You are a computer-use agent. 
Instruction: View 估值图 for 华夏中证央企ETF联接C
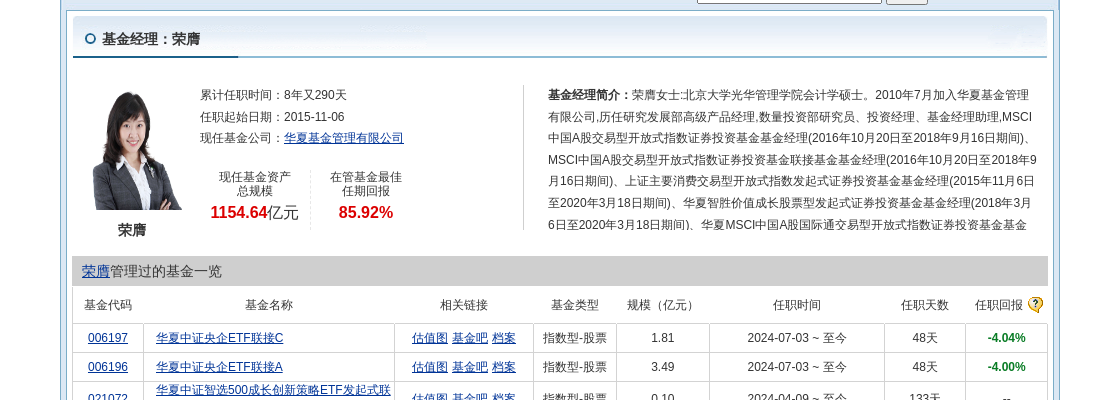[x=429, y=338]
